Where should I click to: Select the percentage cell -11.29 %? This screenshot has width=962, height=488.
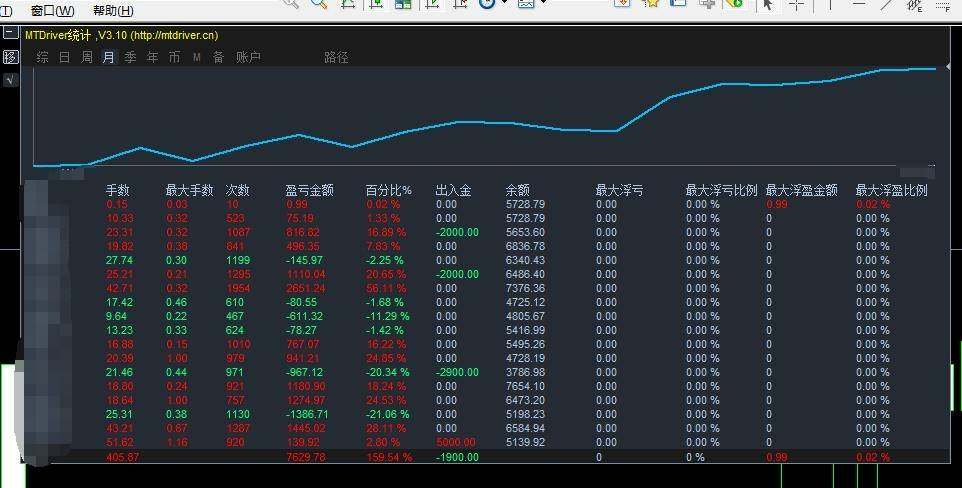click(x=388, y=316)
